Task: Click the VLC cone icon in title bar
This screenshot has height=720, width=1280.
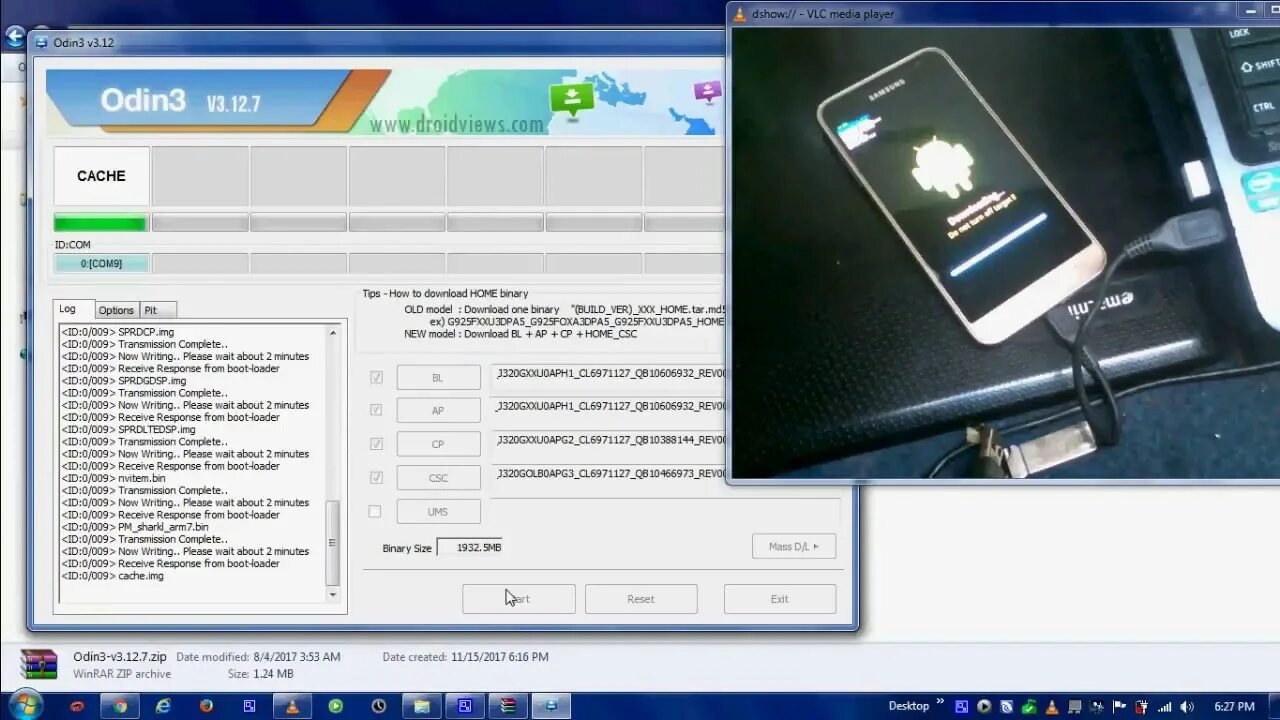Action: pyautogui.click(x=740, y=13)
